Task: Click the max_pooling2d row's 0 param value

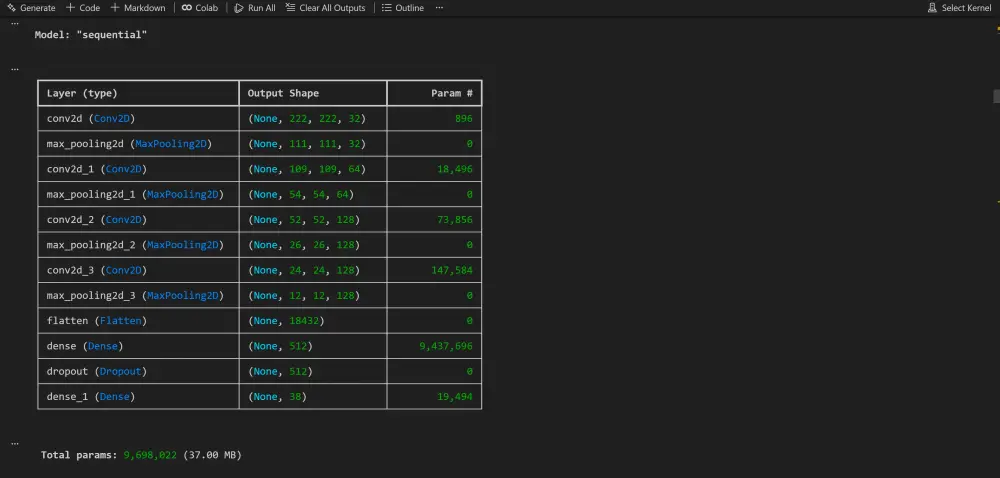Action: (x=469, y=144)
